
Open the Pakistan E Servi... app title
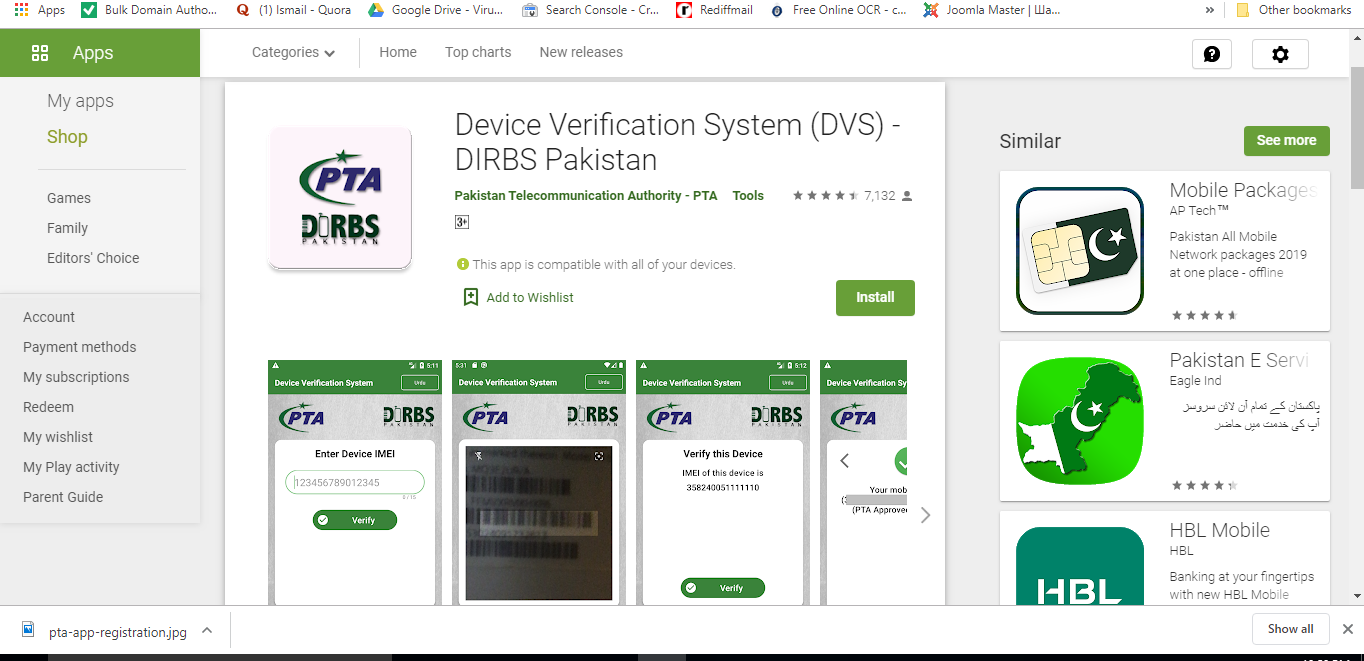(x=1240, y=360)
